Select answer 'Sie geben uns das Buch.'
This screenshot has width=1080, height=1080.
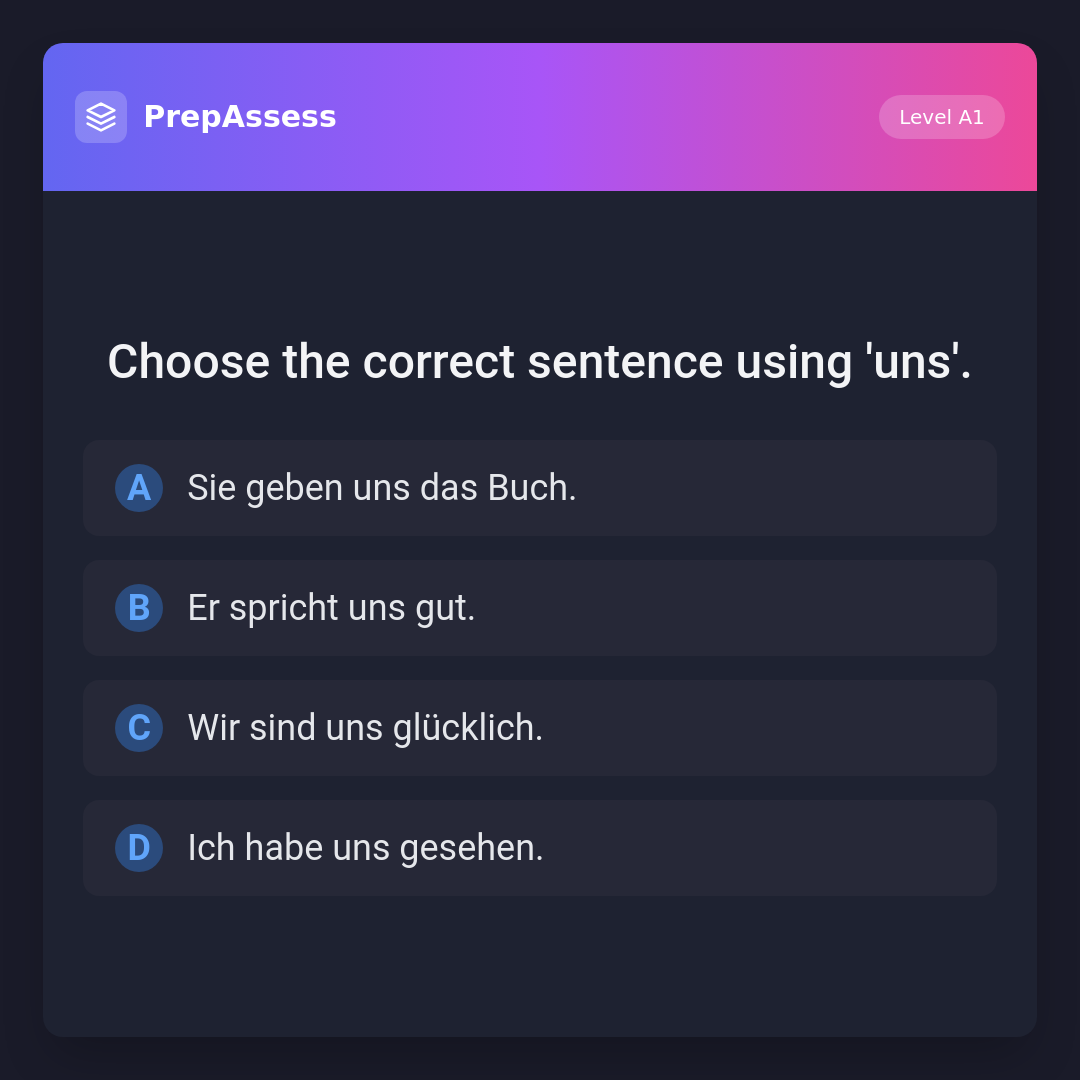point(382,488)
